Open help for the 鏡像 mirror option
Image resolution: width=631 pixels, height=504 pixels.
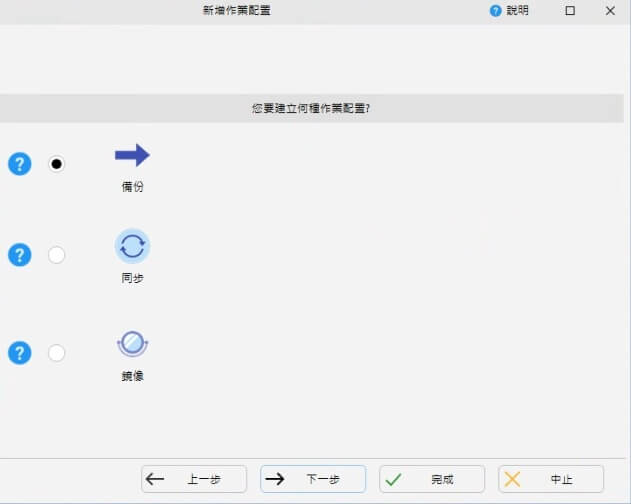(x=20, y=353)
